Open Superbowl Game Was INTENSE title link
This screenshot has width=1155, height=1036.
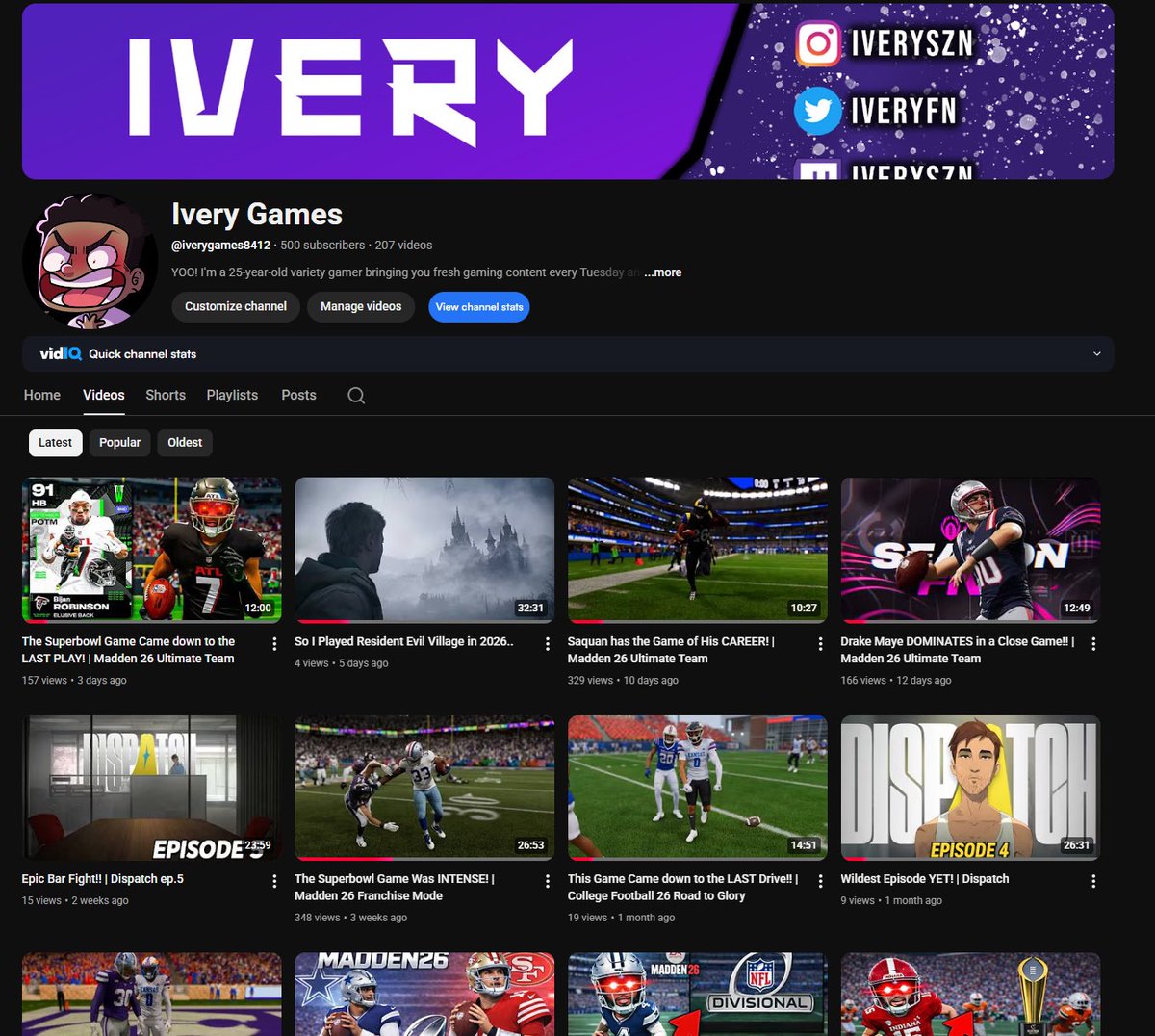395,887
